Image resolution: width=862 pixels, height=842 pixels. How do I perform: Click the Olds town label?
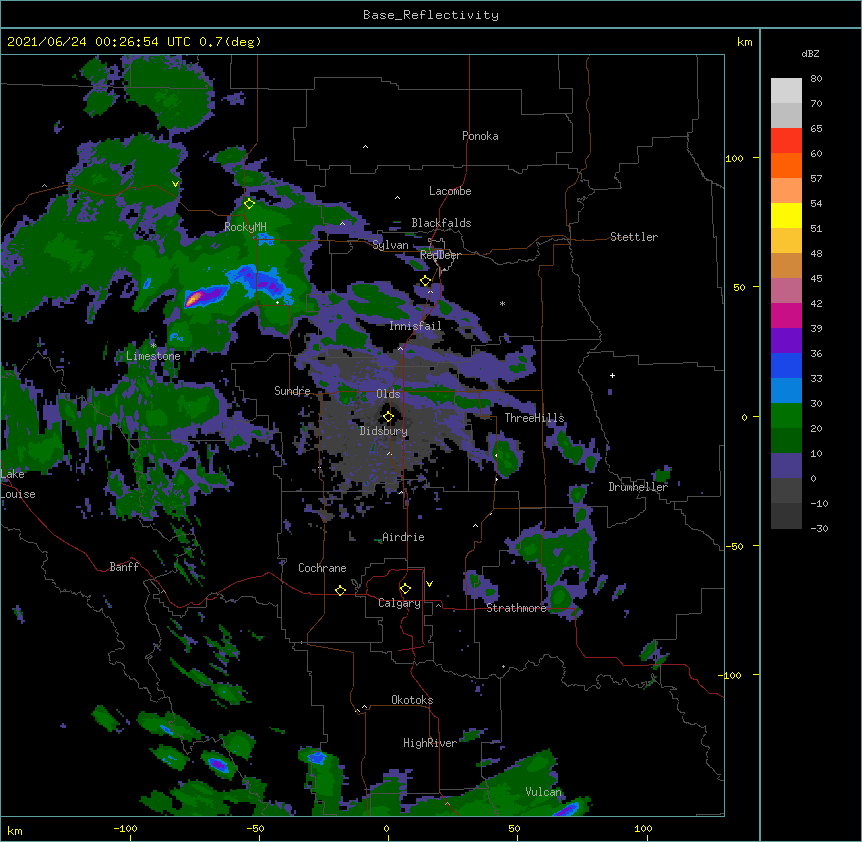(x=388, y=394)
